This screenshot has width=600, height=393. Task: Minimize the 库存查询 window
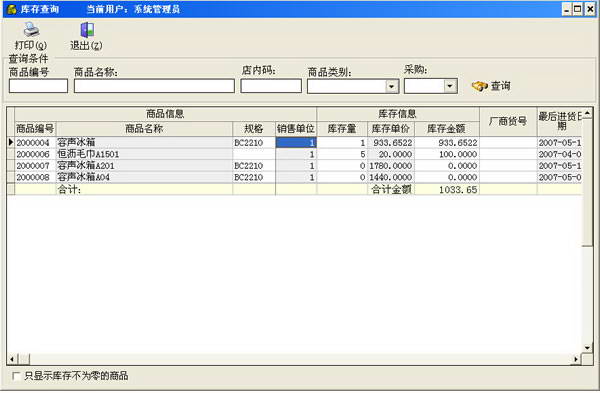click(x=567, y=9)
